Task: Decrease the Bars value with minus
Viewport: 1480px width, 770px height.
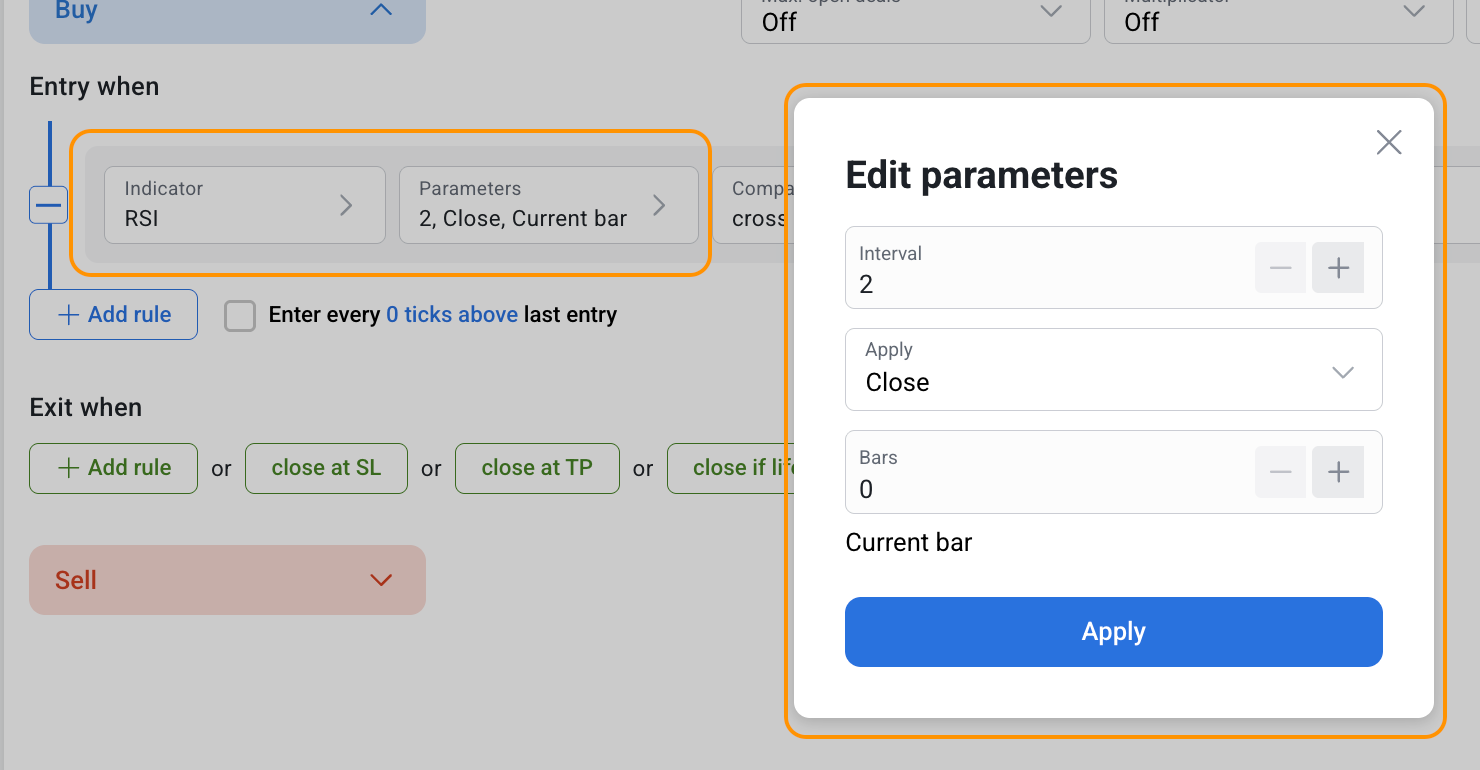Action: click(x=1280, y=472)
